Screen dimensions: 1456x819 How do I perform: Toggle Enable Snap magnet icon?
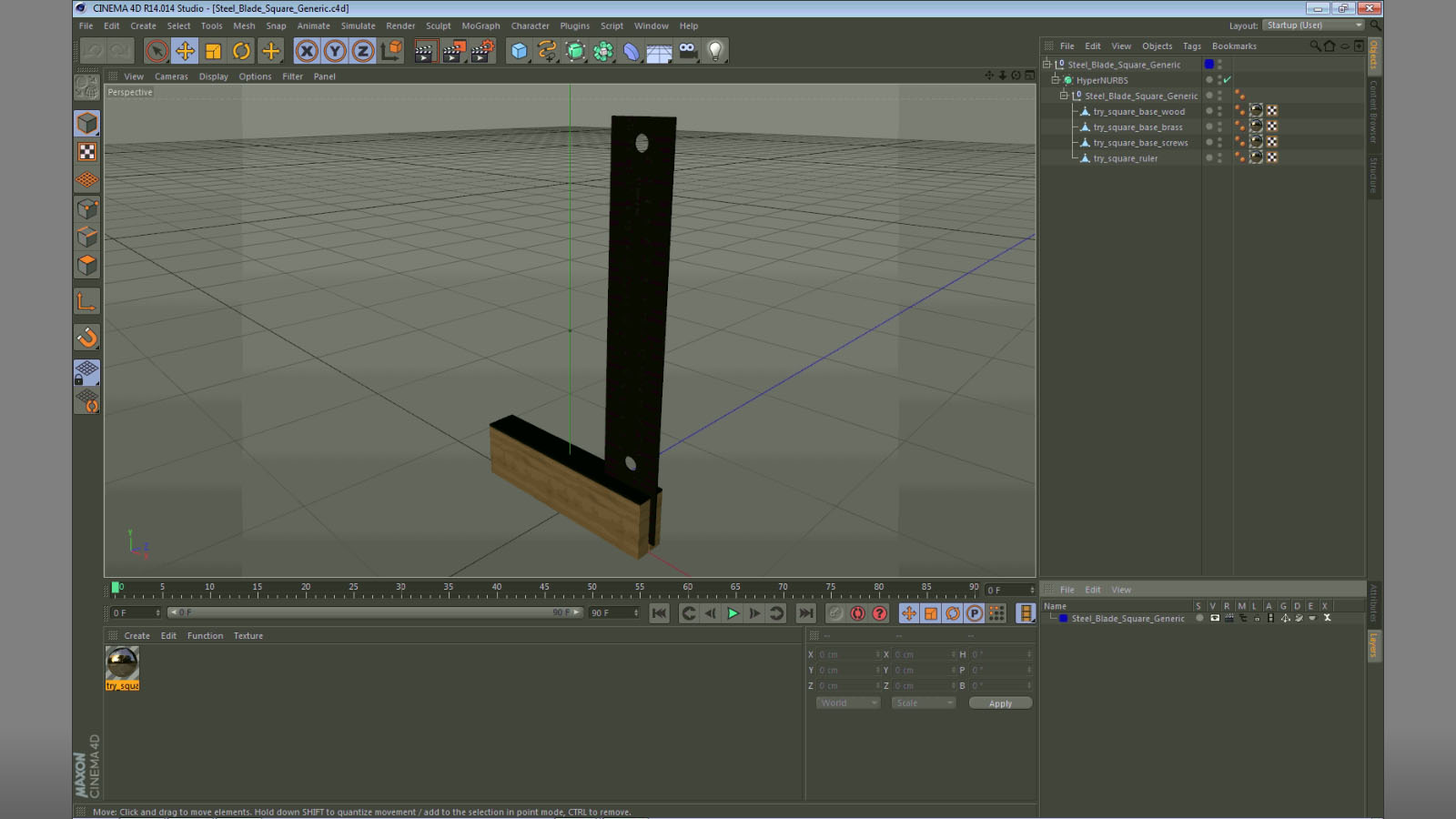click(x=87, y=338)
